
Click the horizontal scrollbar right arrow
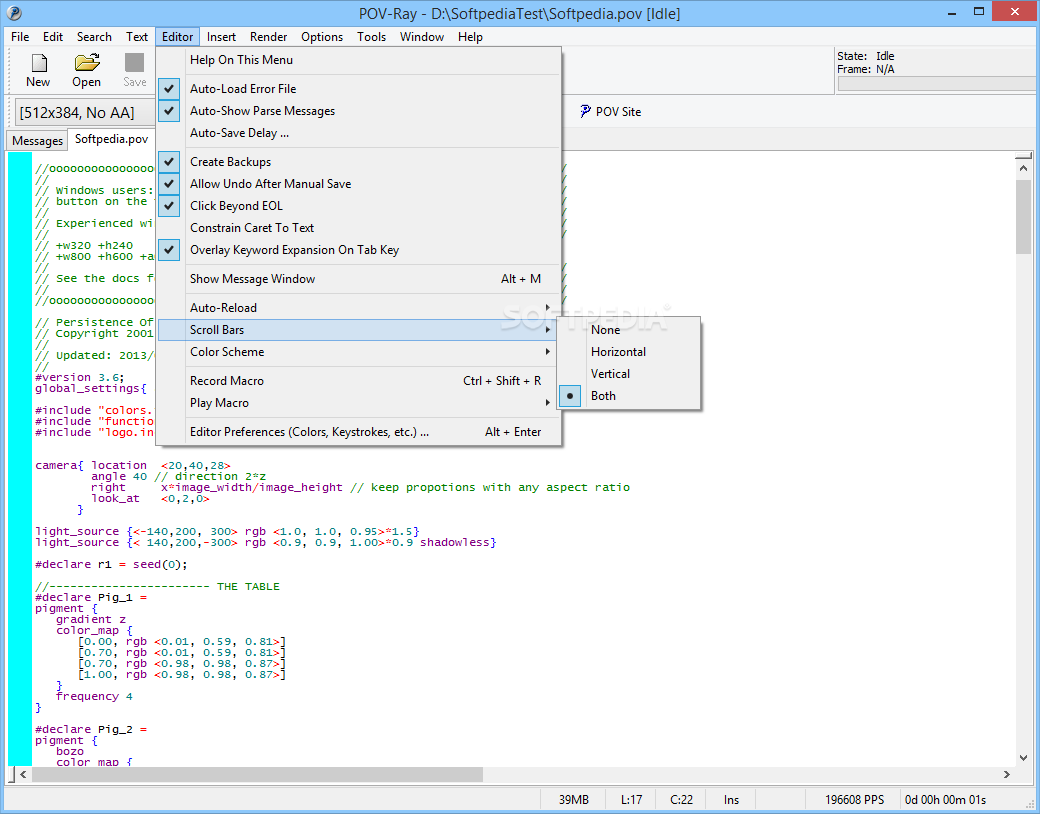(1007, 774)
